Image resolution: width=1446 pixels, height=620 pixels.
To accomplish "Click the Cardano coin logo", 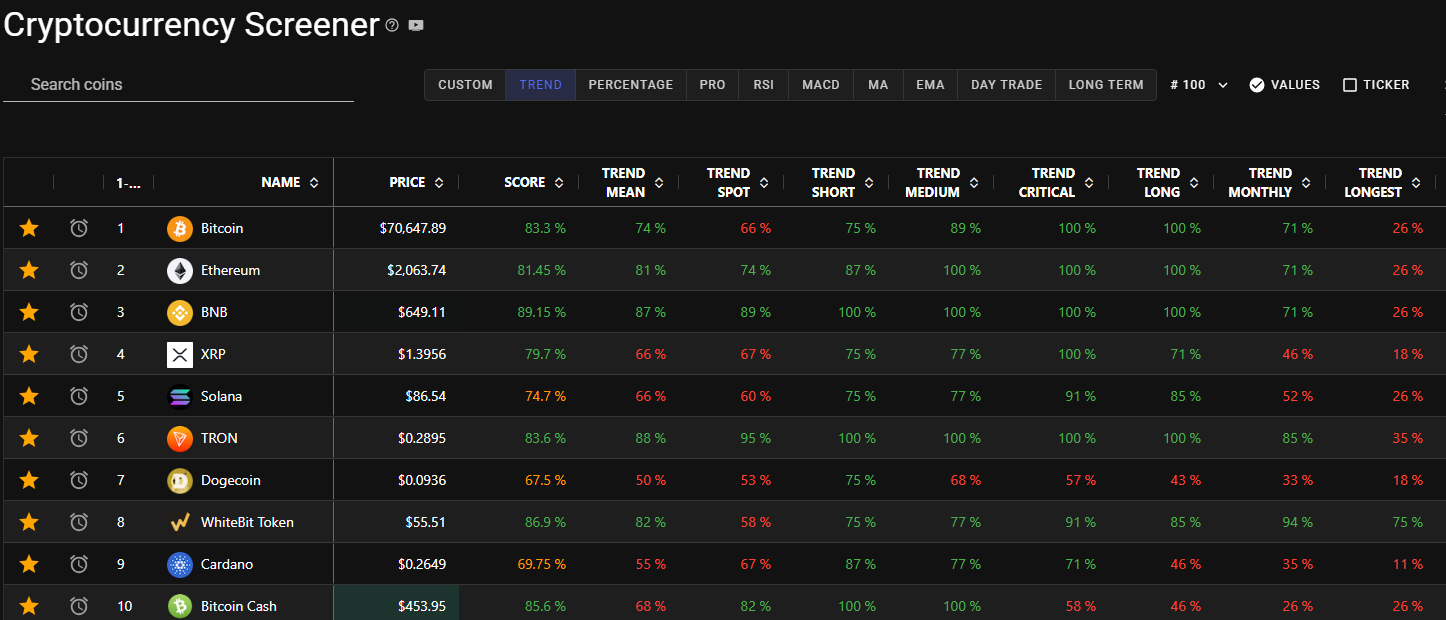I will [x=179, y=564].
